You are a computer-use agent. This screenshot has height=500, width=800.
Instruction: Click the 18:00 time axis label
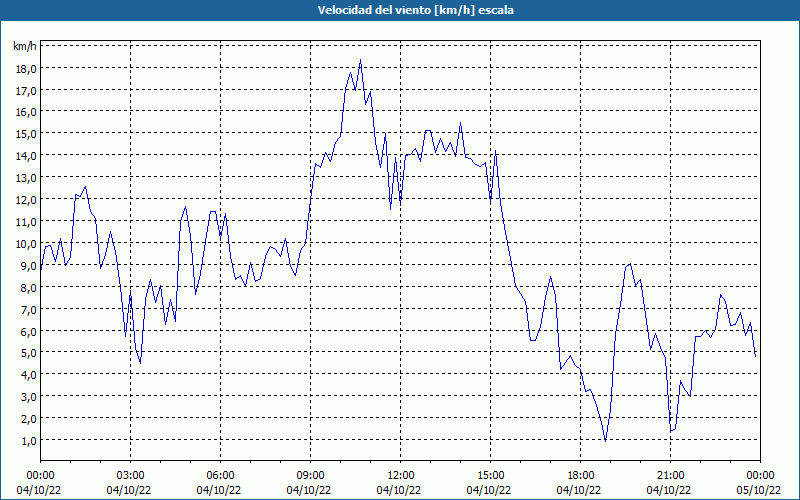(x=581, y=476)
